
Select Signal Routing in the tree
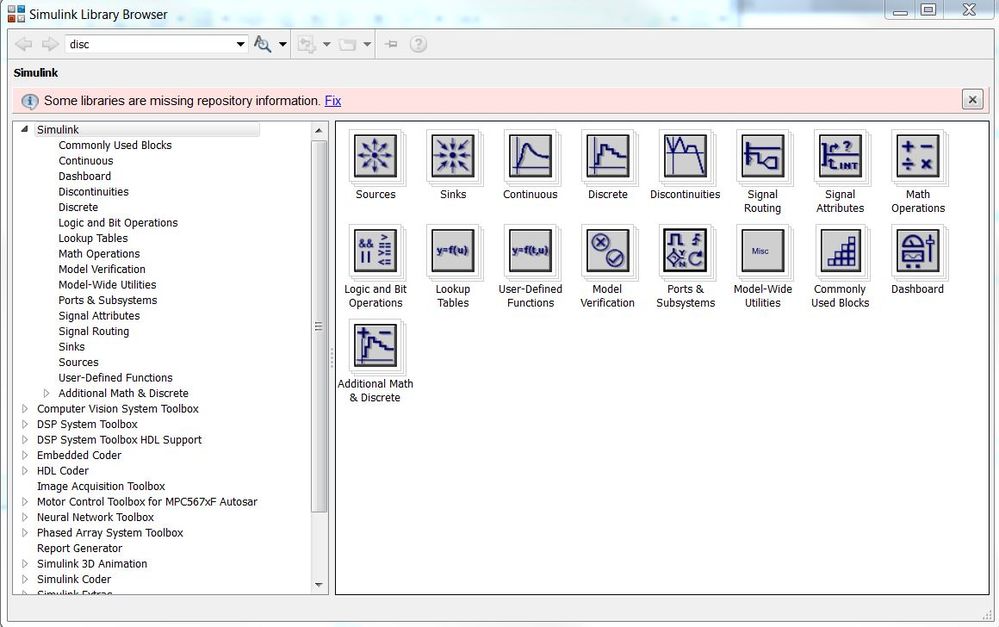[x=94, y=331]
